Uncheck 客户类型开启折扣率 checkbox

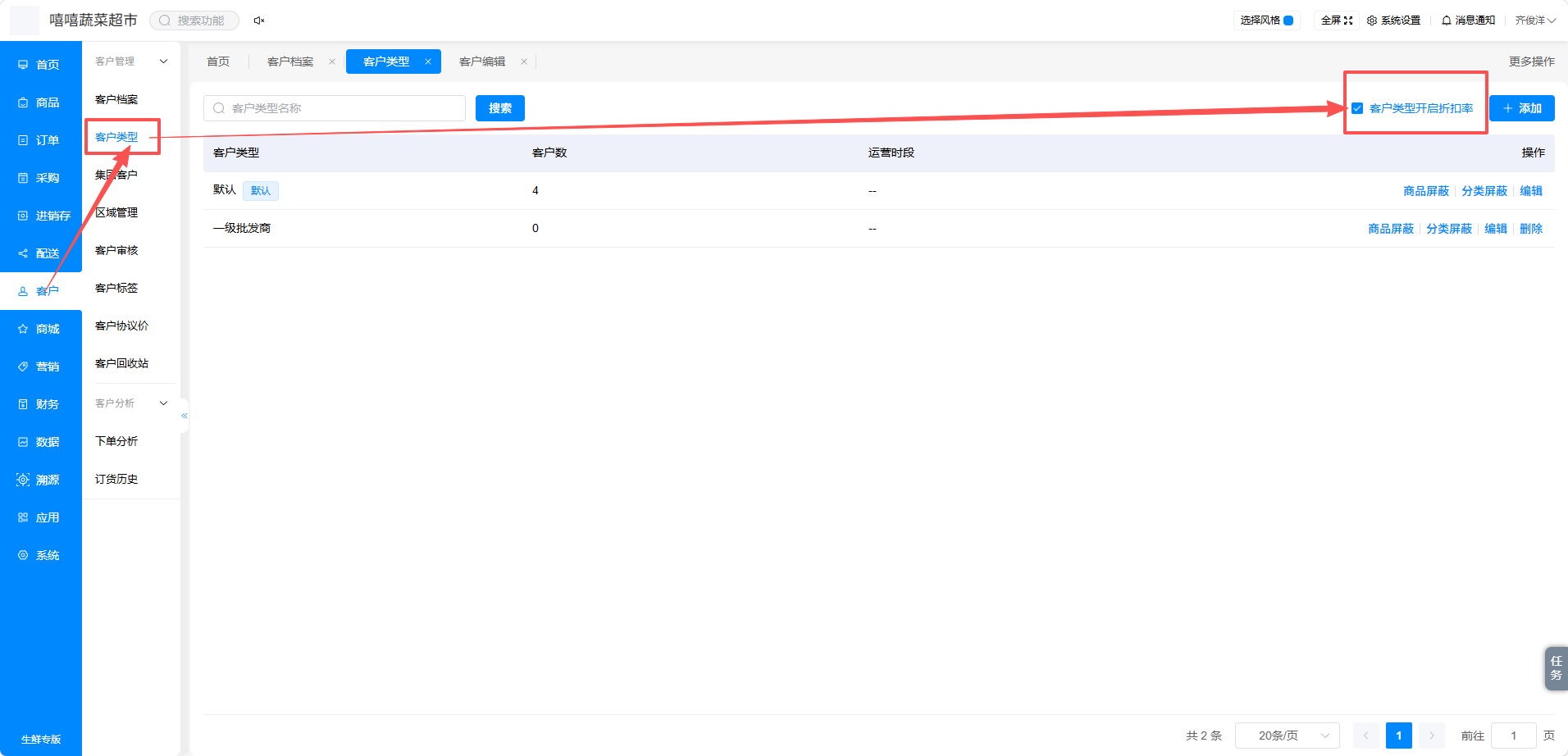coord(1357,108)
